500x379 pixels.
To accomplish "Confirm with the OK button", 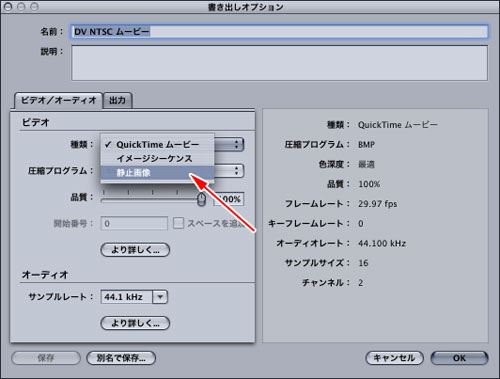I will tap(459, 358).
